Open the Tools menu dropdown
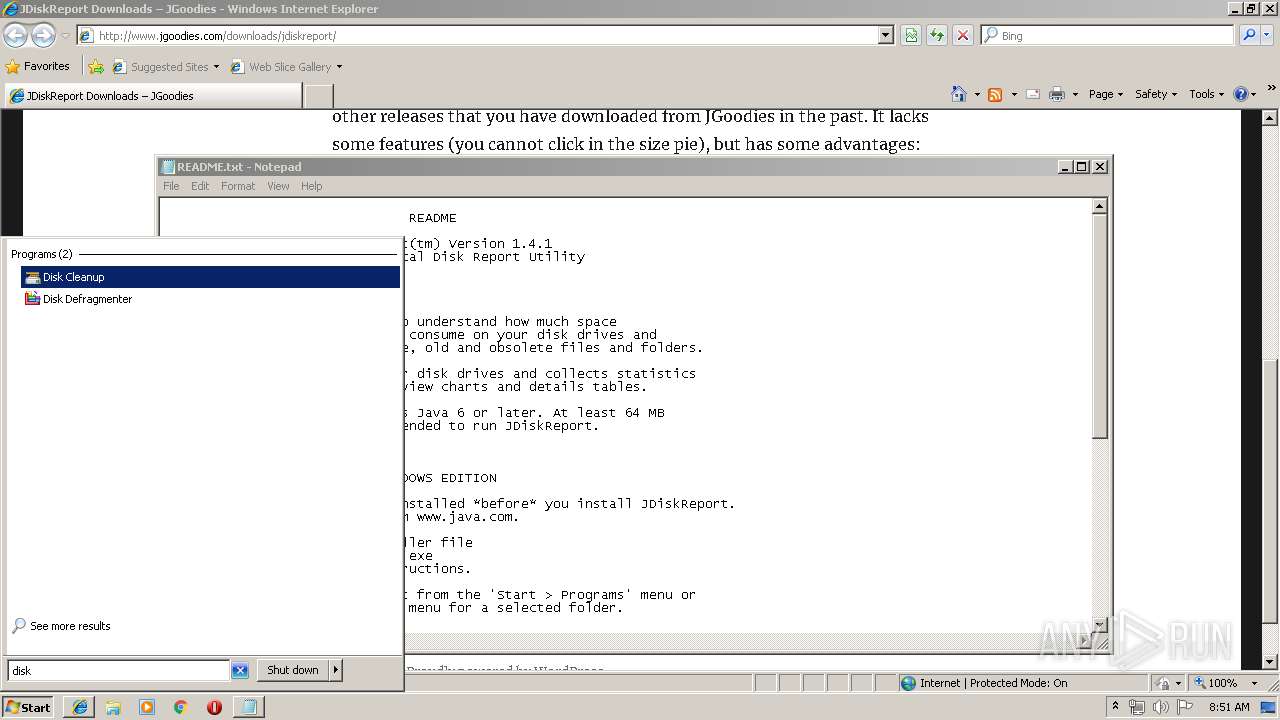1280x720 pixels. (1207, 94)
